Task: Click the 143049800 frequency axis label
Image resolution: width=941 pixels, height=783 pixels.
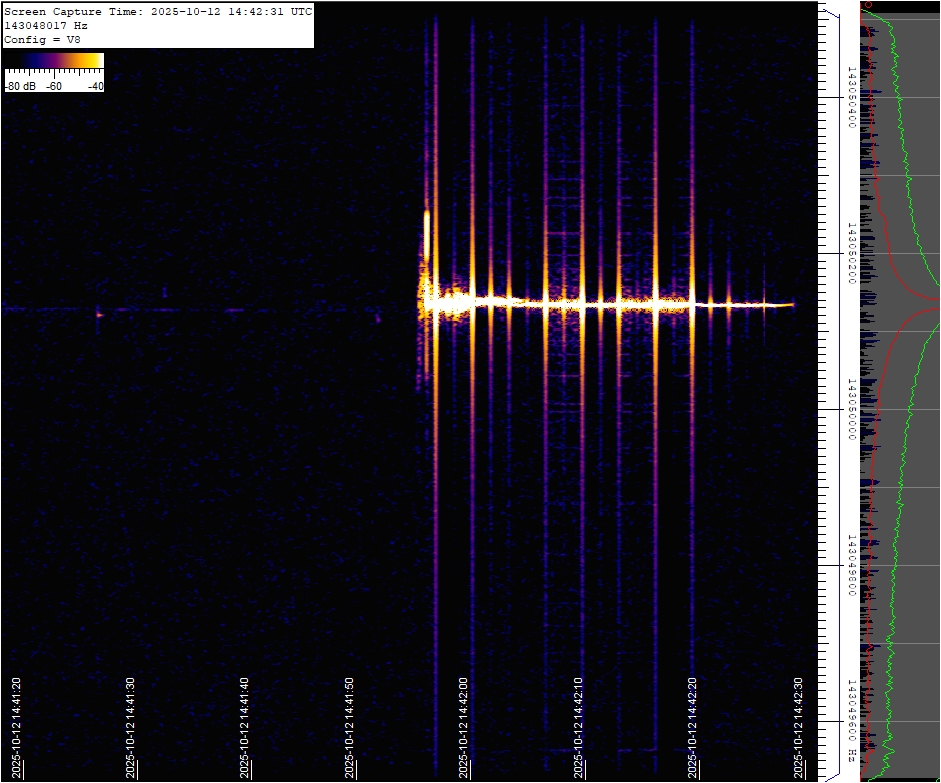Action: coord(851,565)
